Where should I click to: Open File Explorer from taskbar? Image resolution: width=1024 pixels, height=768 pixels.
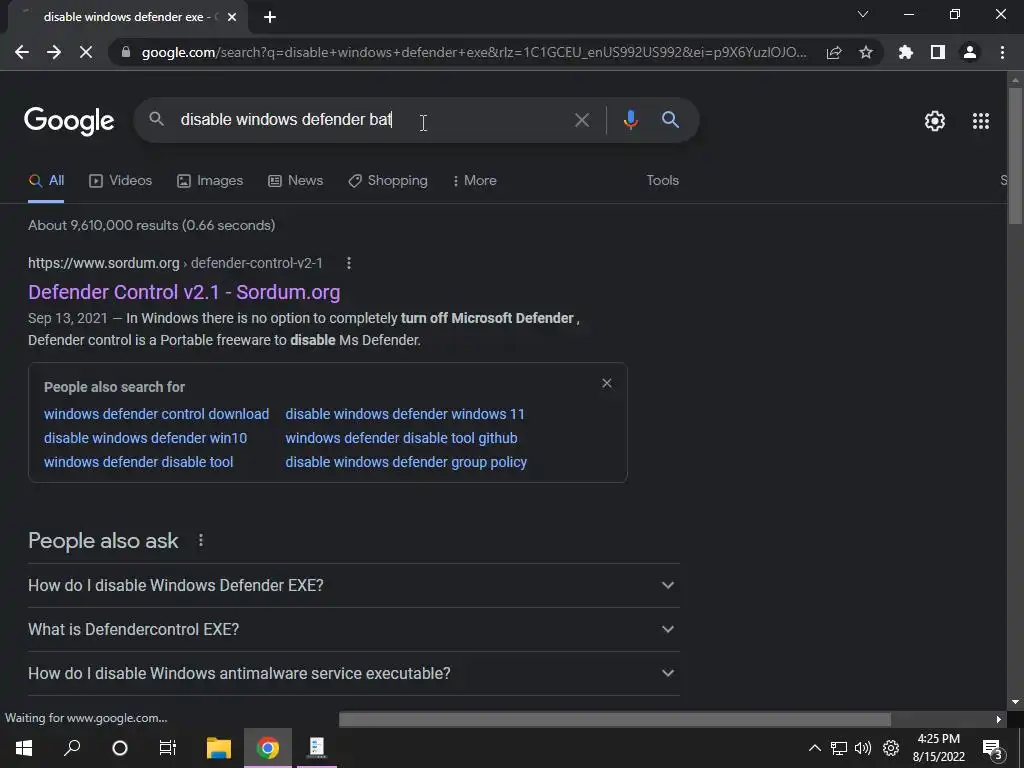click(x=219, y=748)
